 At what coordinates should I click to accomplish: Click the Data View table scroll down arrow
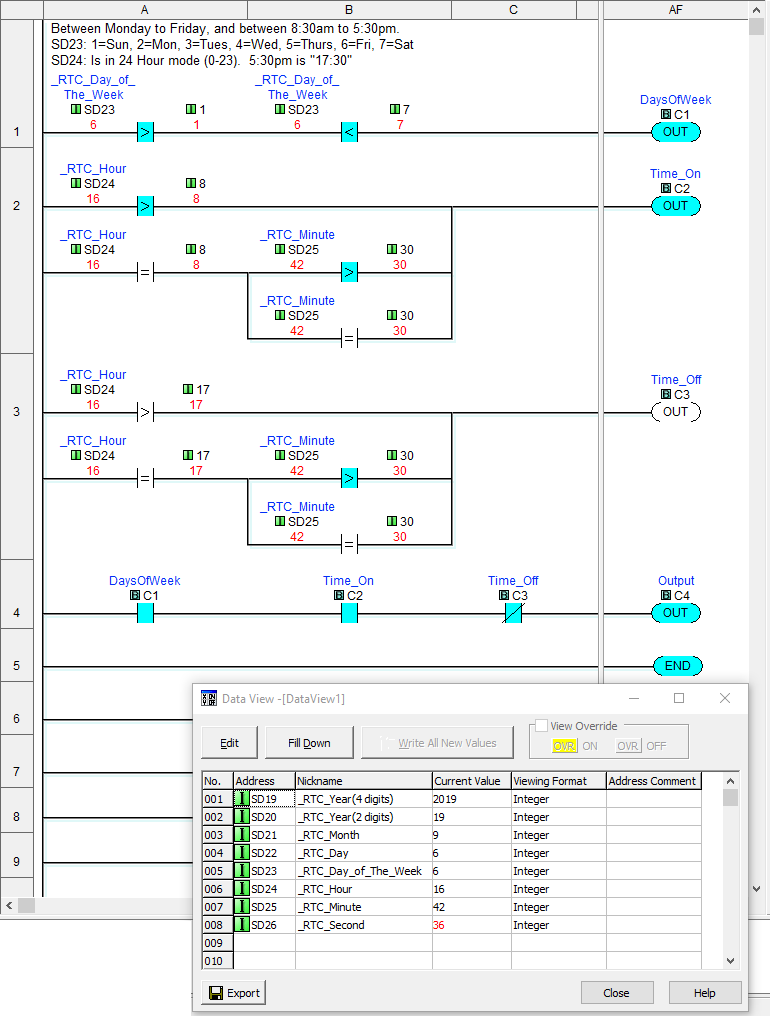tap(731, 961)
